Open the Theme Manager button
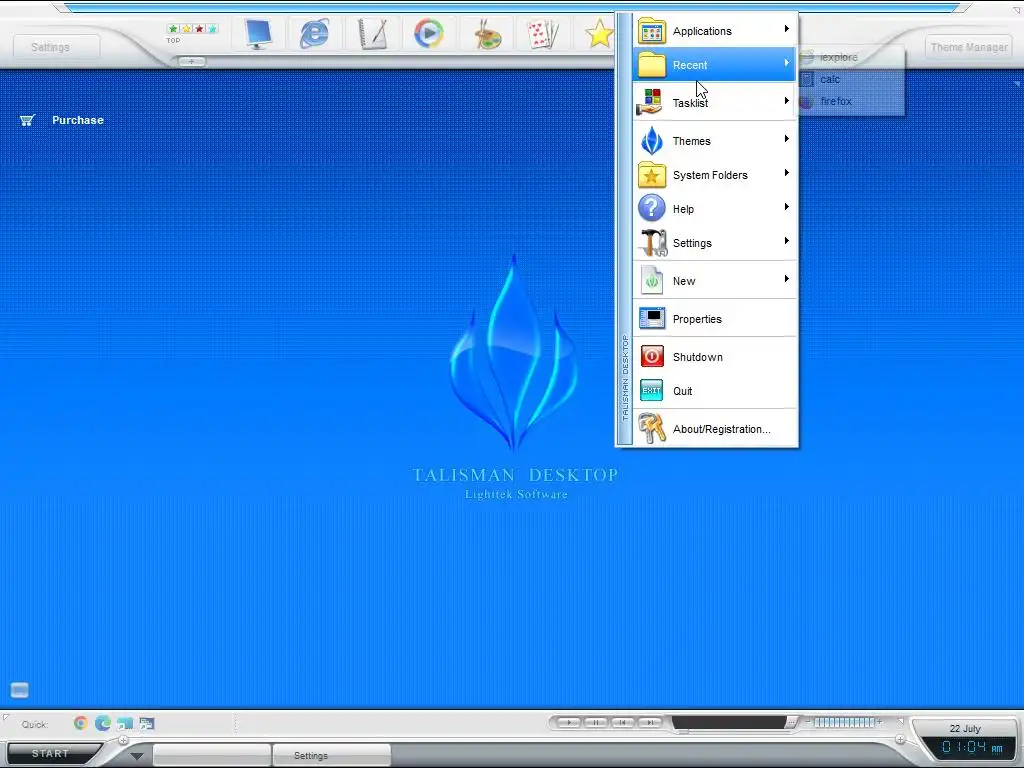Image resolution: width=1024 pixels, height=768 pixels. 968,47
